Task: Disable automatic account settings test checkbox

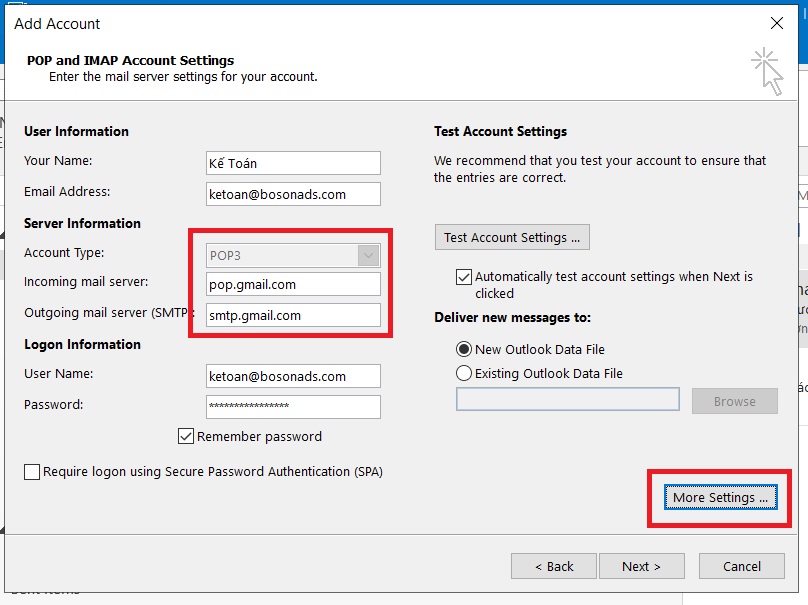Action: point(463,277)
